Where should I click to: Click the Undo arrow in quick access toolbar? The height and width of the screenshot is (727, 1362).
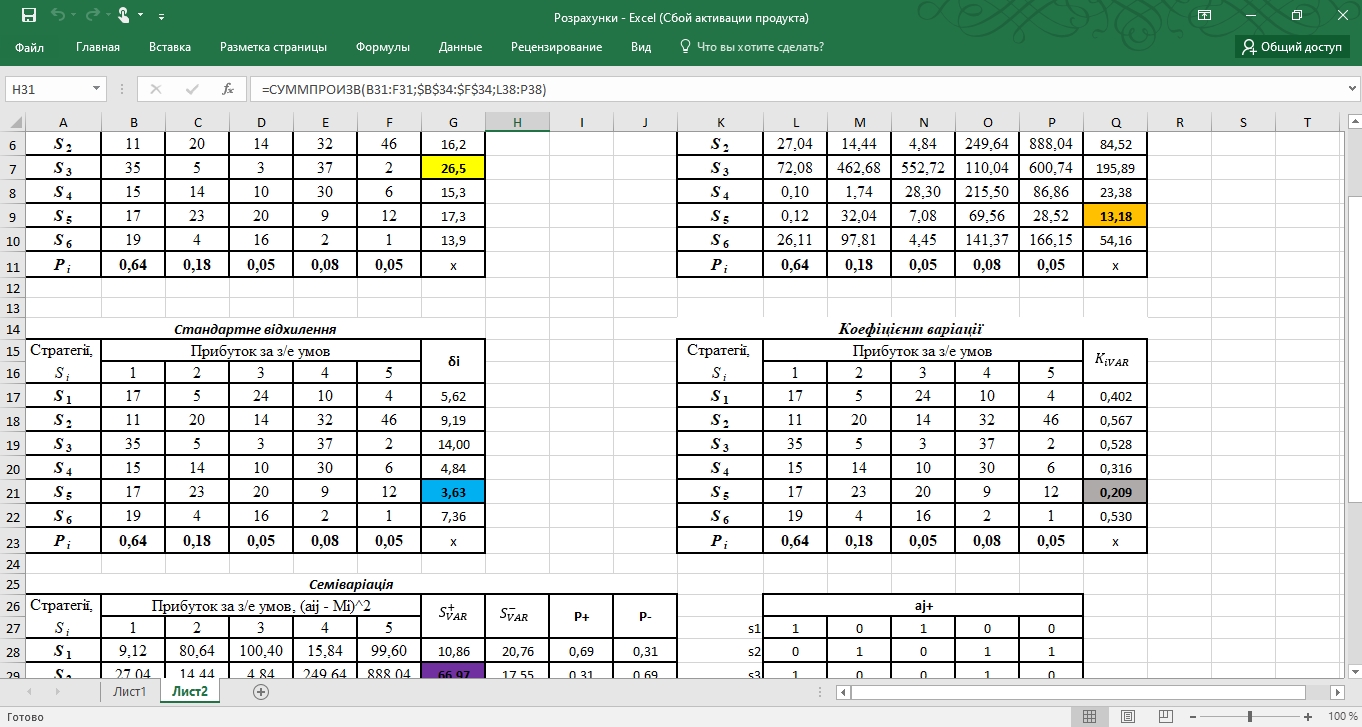[x=57, y=16]
